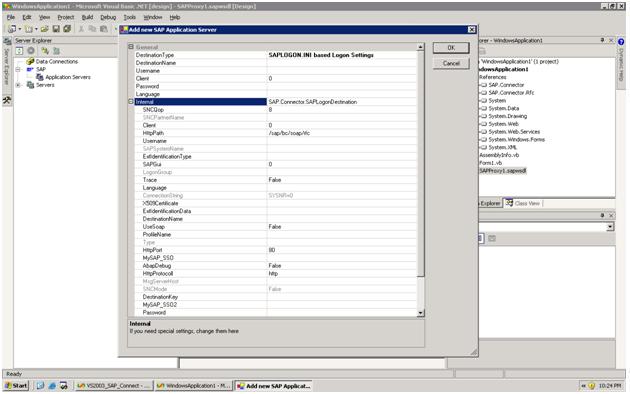Click the Open File folder icon
The image size is (630, 394).
[x=45, y=29]
